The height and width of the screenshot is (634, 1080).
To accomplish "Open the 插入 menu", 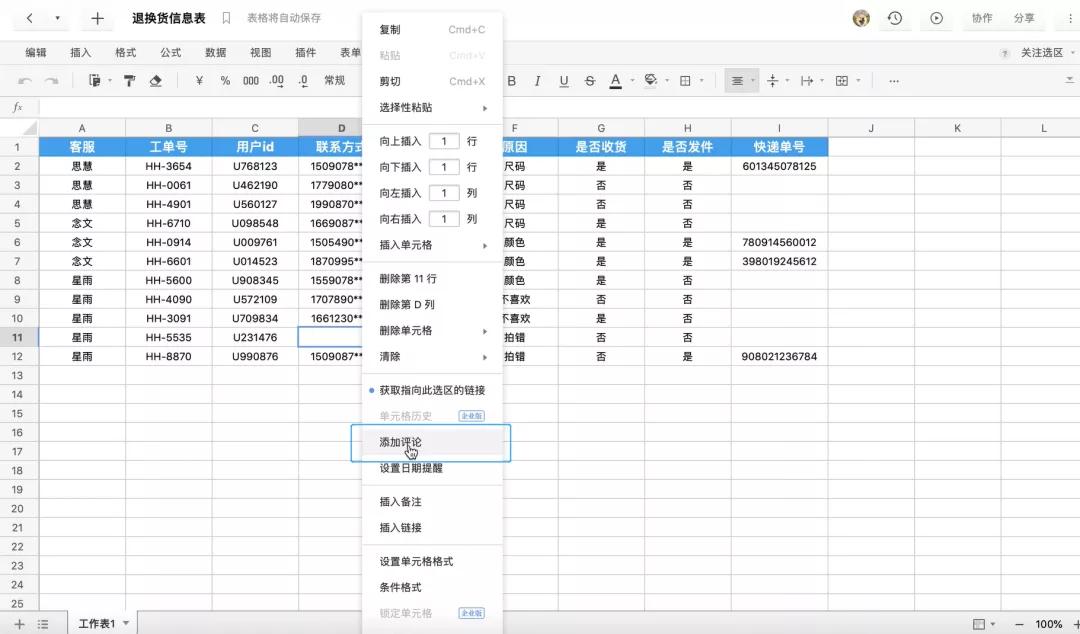I will 80,53.
